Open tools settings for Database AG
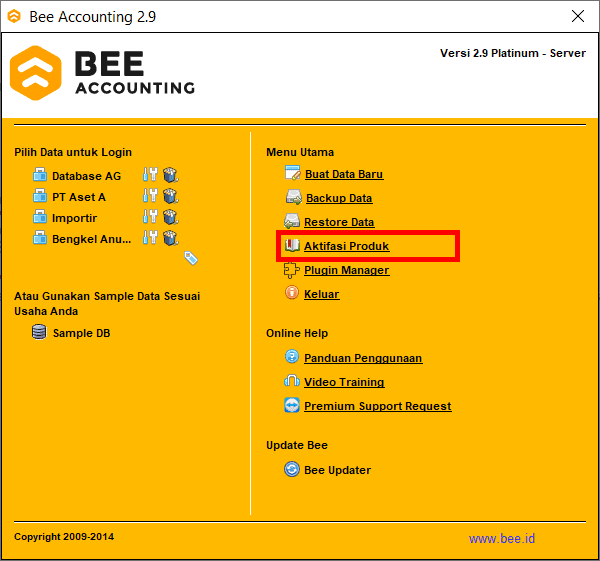 pos(150,174)
